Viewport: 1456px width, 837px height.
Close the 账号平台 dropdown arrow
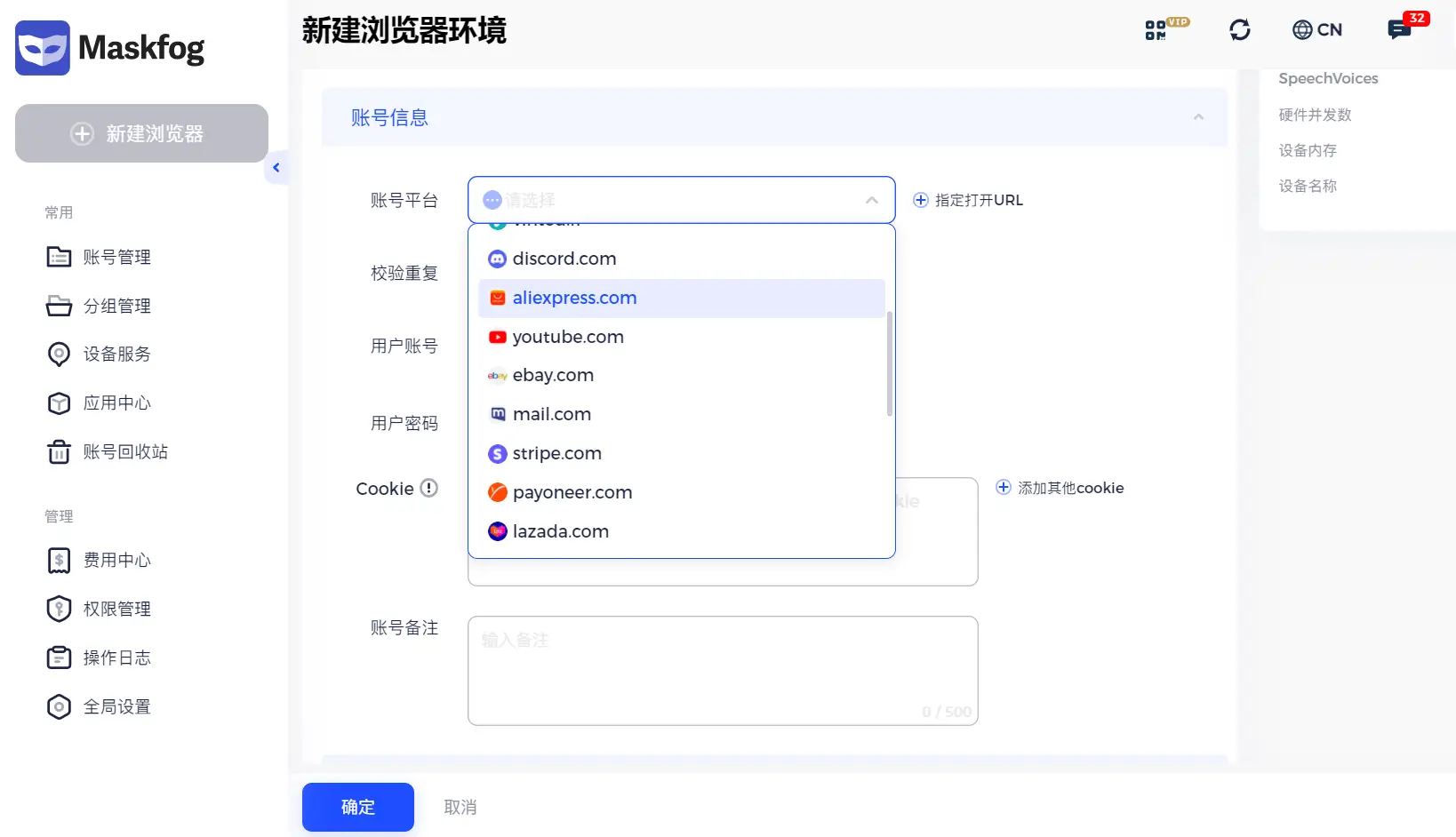pyautogui.click(x=871, y=200)
